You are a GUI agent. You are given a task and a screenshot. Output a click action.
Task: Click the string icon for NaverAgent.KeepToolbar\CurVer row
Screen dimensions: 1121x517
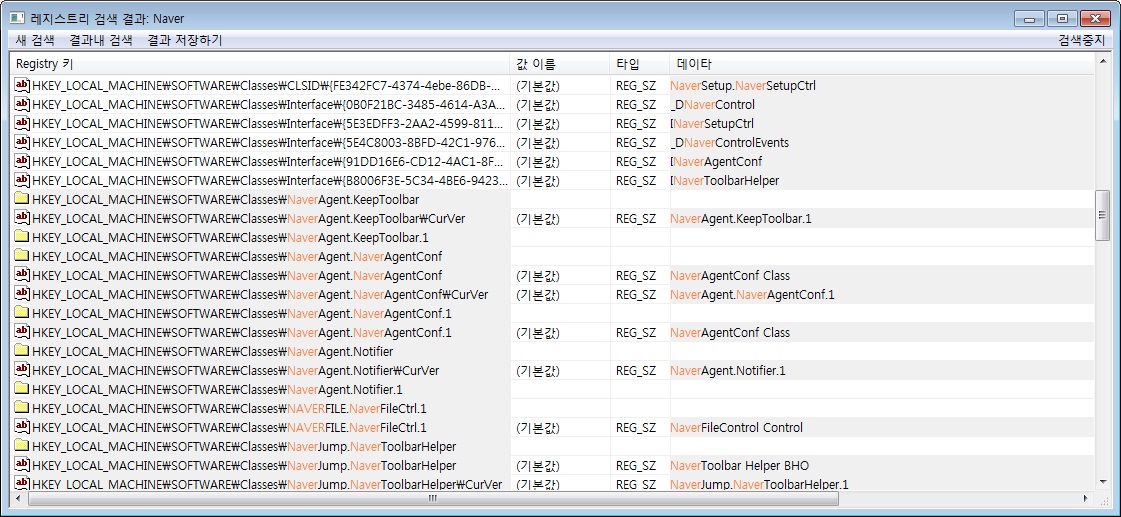click(x=21, y=219)
